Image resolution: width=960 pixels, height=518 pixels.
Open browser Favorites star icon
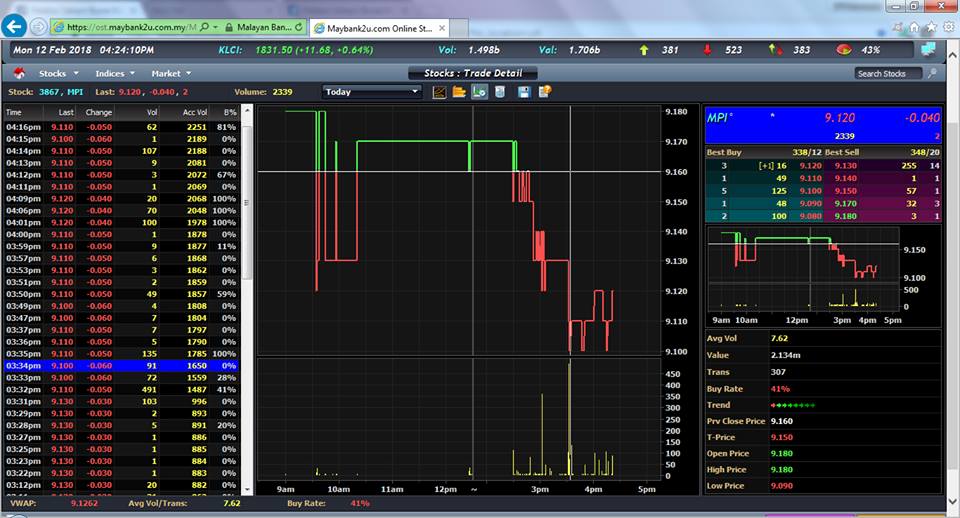[931, 27]
